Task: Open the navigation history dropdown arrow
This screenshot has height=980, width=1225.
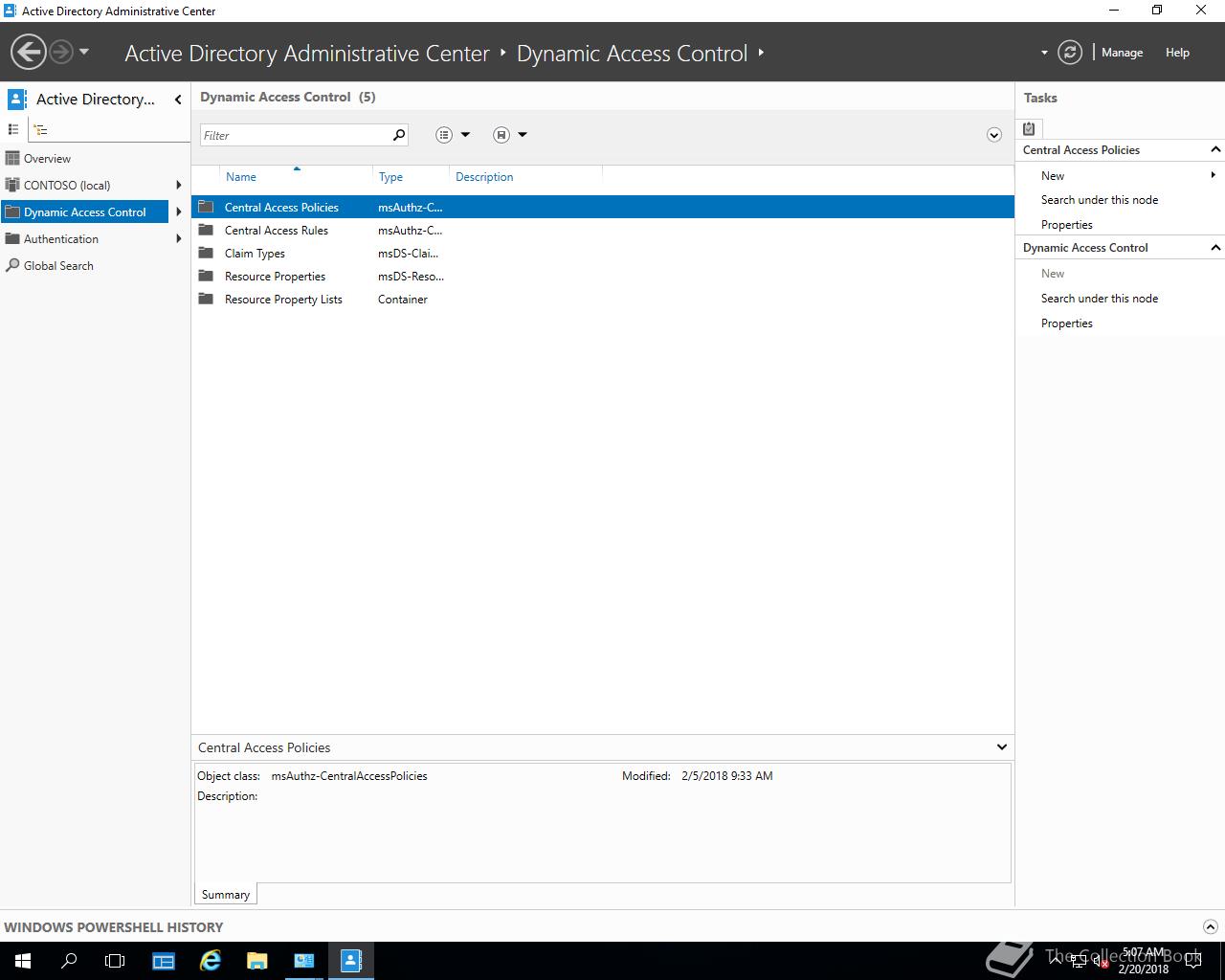Action: (x=84, y=52)
